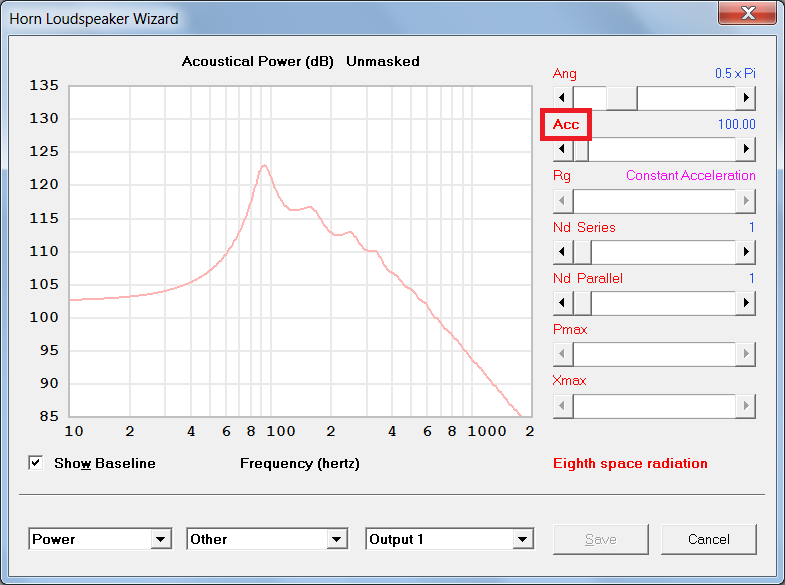Click the Nd Parallel label
785x585 pixels.
pyautogui.click(x=588, y=278)
